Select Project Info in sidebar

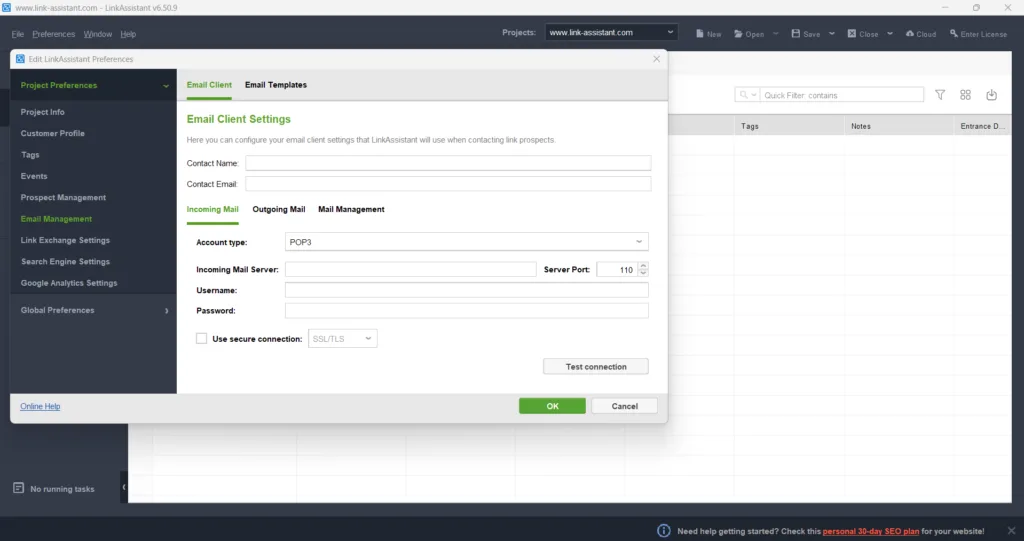click(42, 112)
